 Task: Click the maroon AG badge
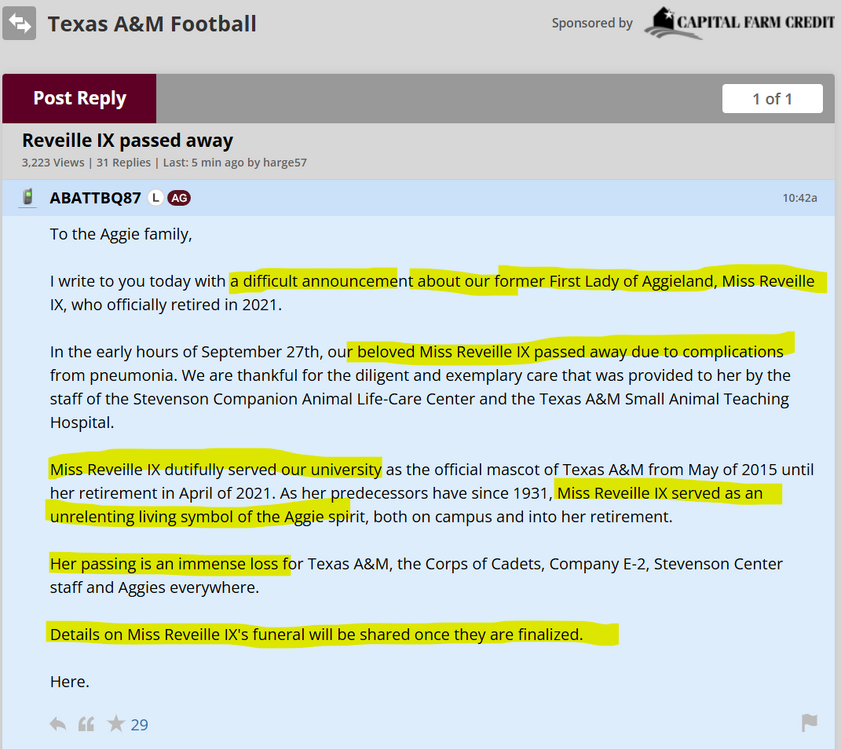tap(178, 198)
